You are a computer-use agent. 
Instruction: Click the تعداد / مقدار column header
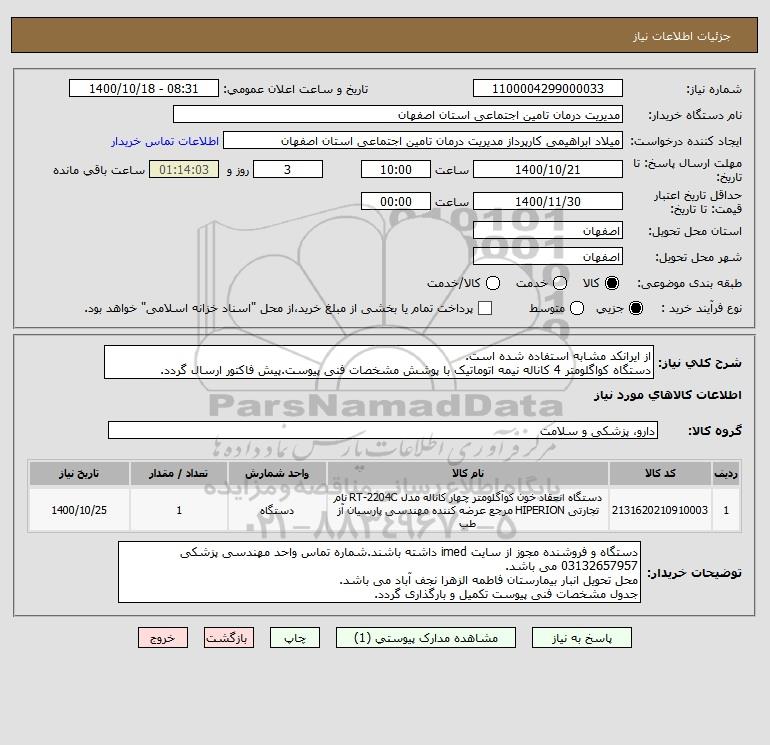179,473
